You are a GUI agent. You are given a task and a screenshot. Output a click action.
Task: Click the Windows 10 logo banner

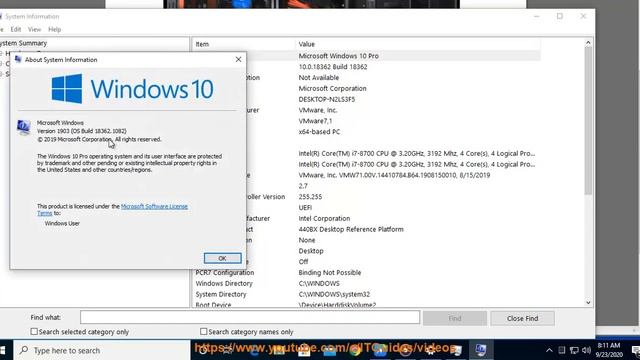click(133, 89)
